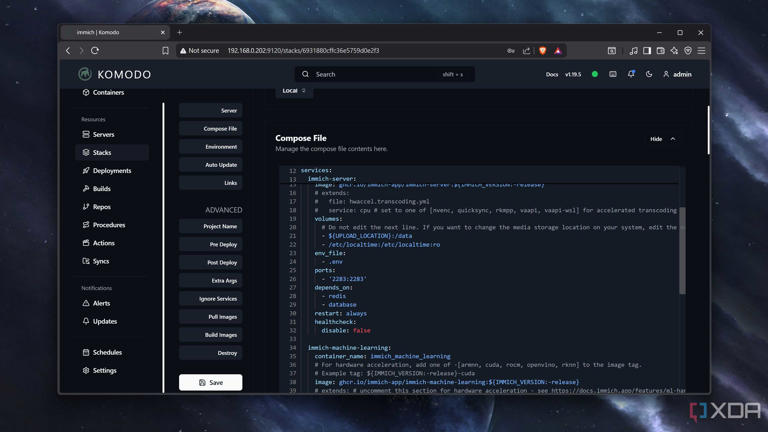Open Settings in the sidebar
This screenshot has height=432, width=768.
(x=104, y=371)
